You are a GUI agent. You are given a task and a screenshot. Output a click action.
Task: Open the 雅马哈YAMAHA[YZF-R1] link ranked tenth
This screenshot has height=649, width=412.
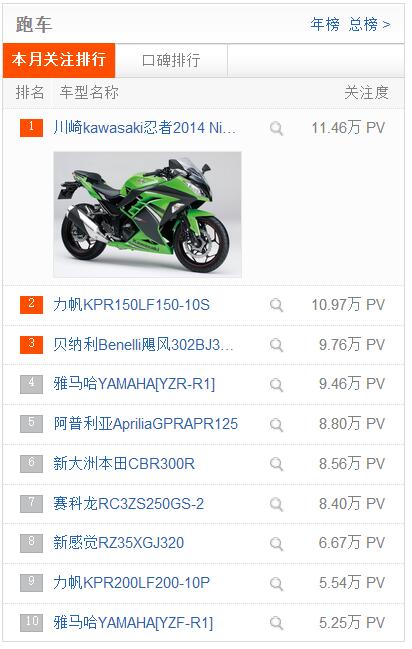(133, 623)
